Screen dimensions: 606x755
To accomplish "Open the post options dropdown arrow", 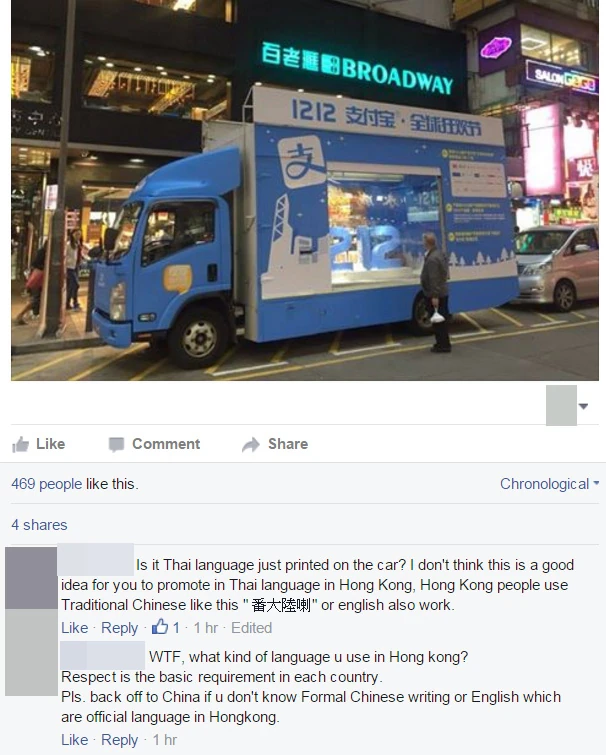I will (583, 406).
